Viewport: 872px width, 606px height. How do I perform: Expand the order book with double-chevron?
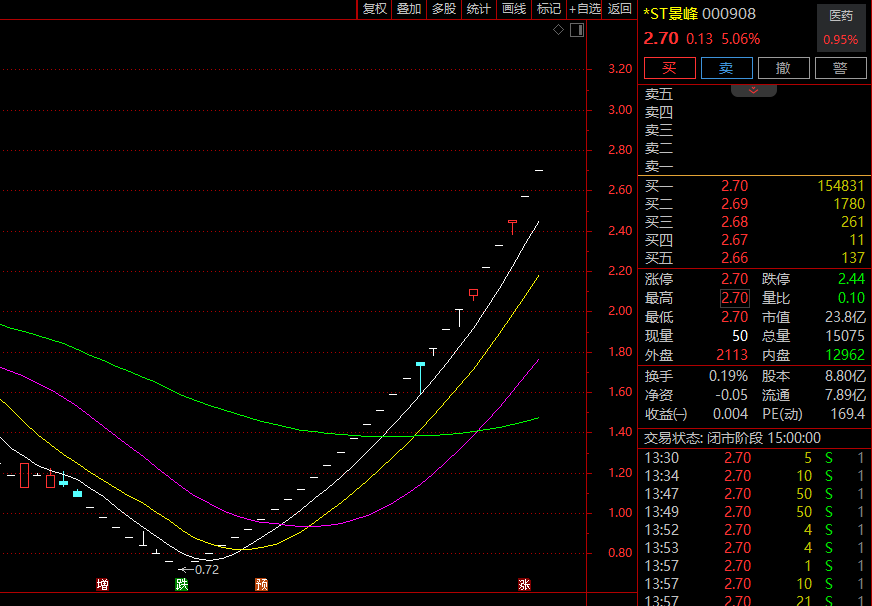click(x=754, y=90)
